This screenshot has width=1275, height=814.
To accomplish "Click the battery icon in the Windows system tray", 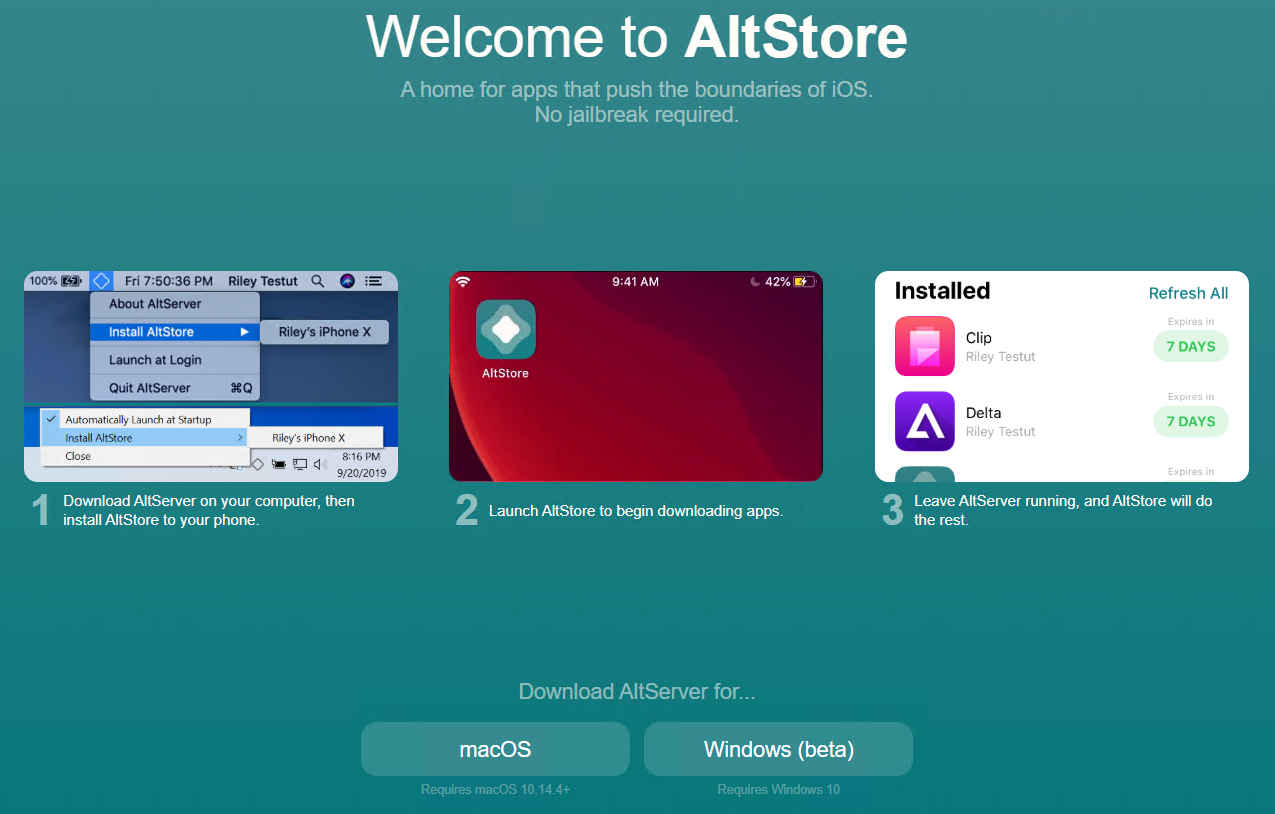I will pyautogui.click(x=279, y=464).
